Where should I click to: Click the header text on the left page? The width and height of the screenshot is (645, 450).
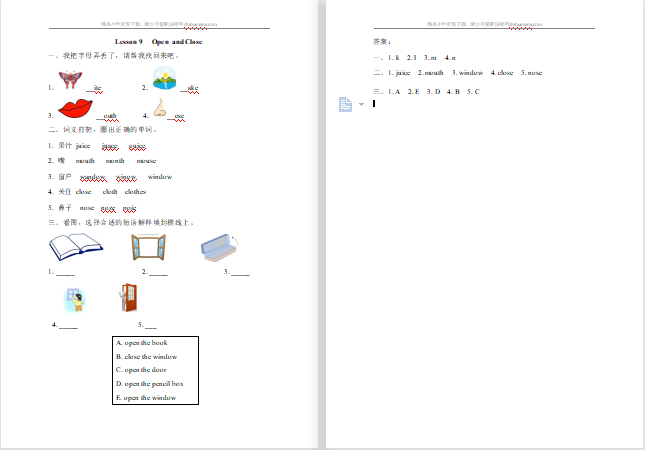tap(160, 22)
